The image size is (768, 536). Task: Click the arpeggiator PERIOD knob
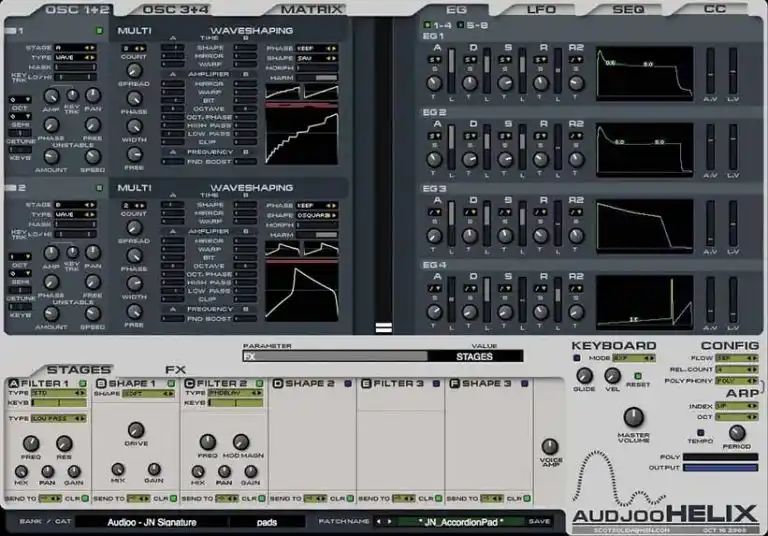(737, 433)
